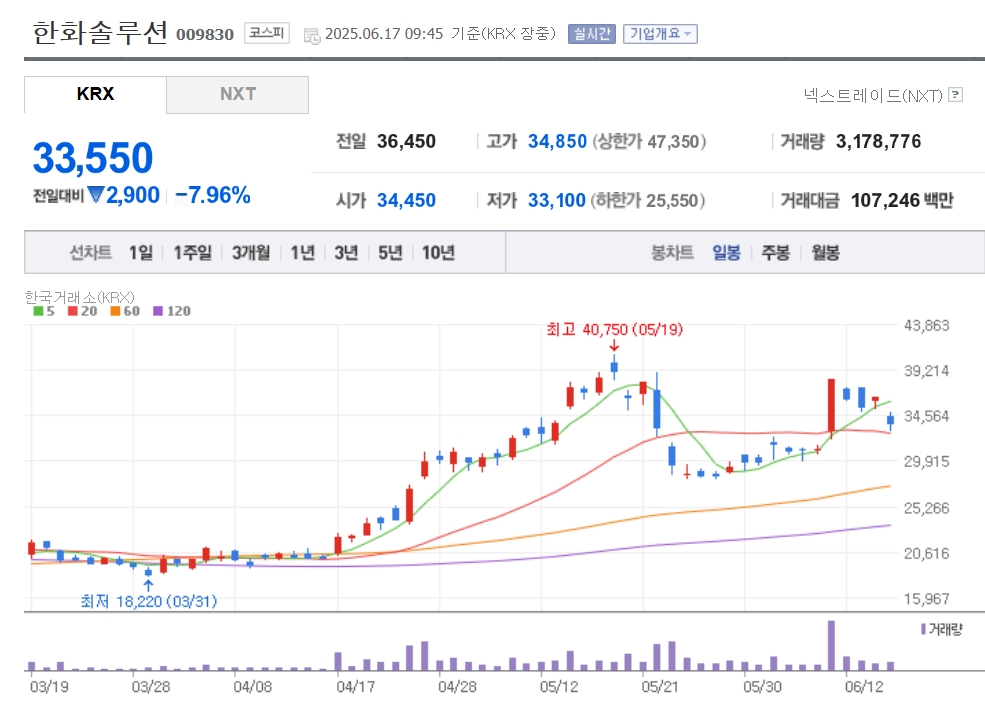This screenshot has width=985, height=709.
Task: Click the tallest volume bar near 06/12
Action: point(831,646)
